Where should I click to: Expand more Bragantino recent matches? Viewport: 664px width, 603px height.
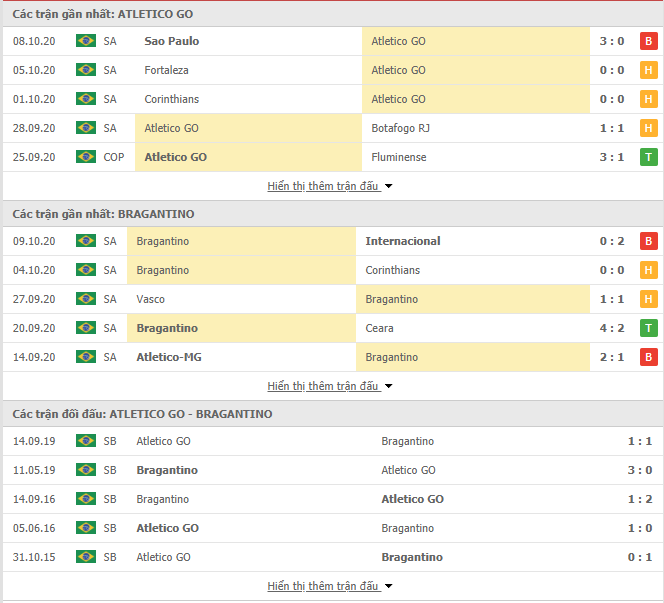click(x=329, y=386)
